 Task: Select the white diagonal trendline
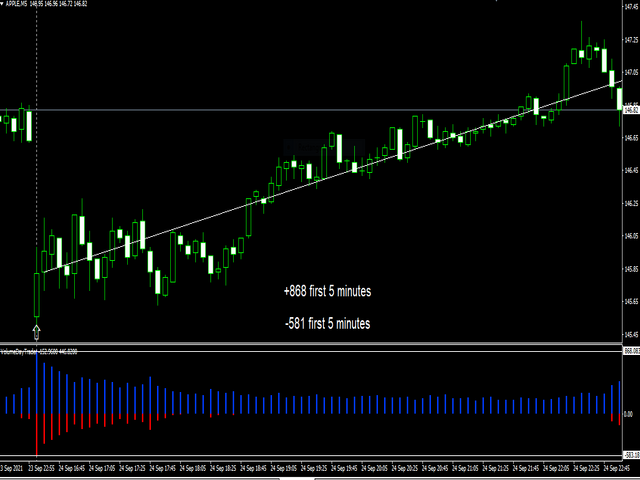point(332,176)
